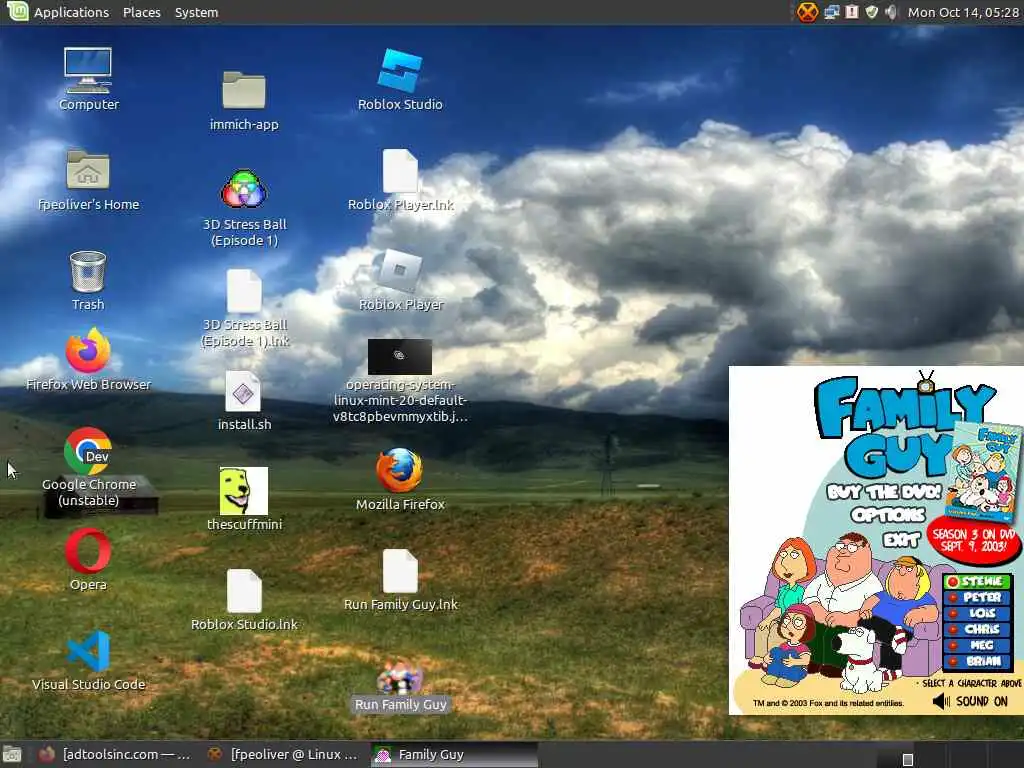This screenshot has width=1024, height=768.
Task: Select Chris character in Family Guy
Action: pos(978,629)
